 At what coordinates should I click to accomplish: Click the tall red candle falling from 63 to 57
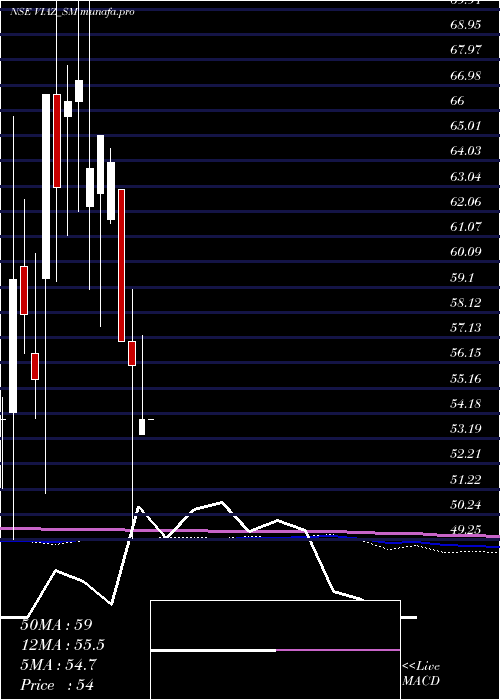(121, 266)
